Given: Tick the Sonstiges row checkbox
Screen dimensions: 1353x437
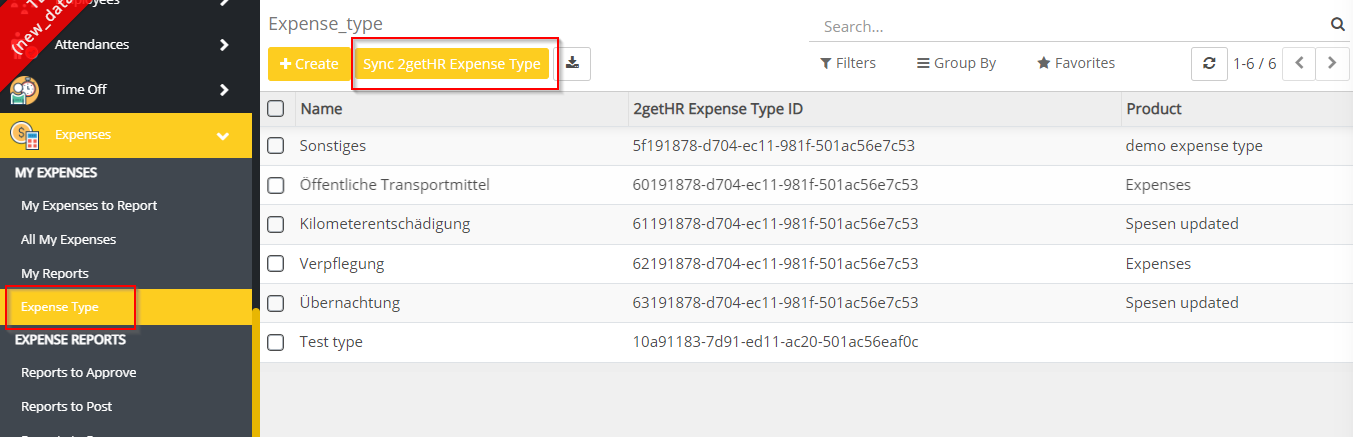Looking at the screenshot, I should pos(276,146).
